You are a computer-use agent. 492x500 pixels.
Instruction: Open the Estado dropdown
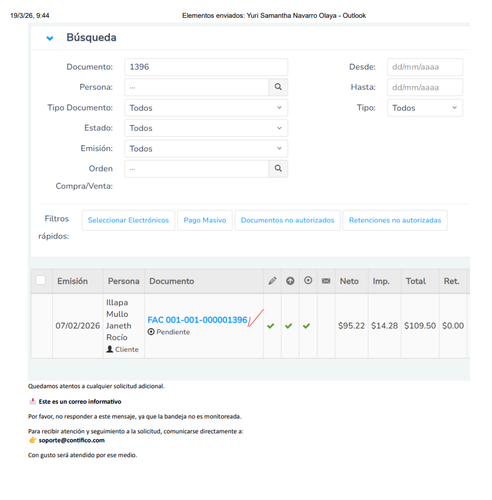pyautogui.click(x=206, y=128)
